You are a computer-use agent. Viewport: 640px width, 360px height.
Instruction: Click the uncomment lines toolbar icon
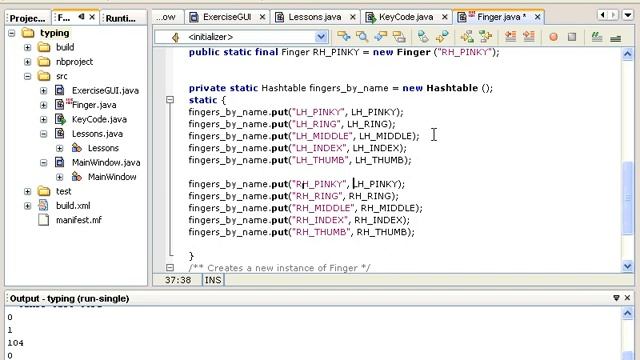[616, 38]
